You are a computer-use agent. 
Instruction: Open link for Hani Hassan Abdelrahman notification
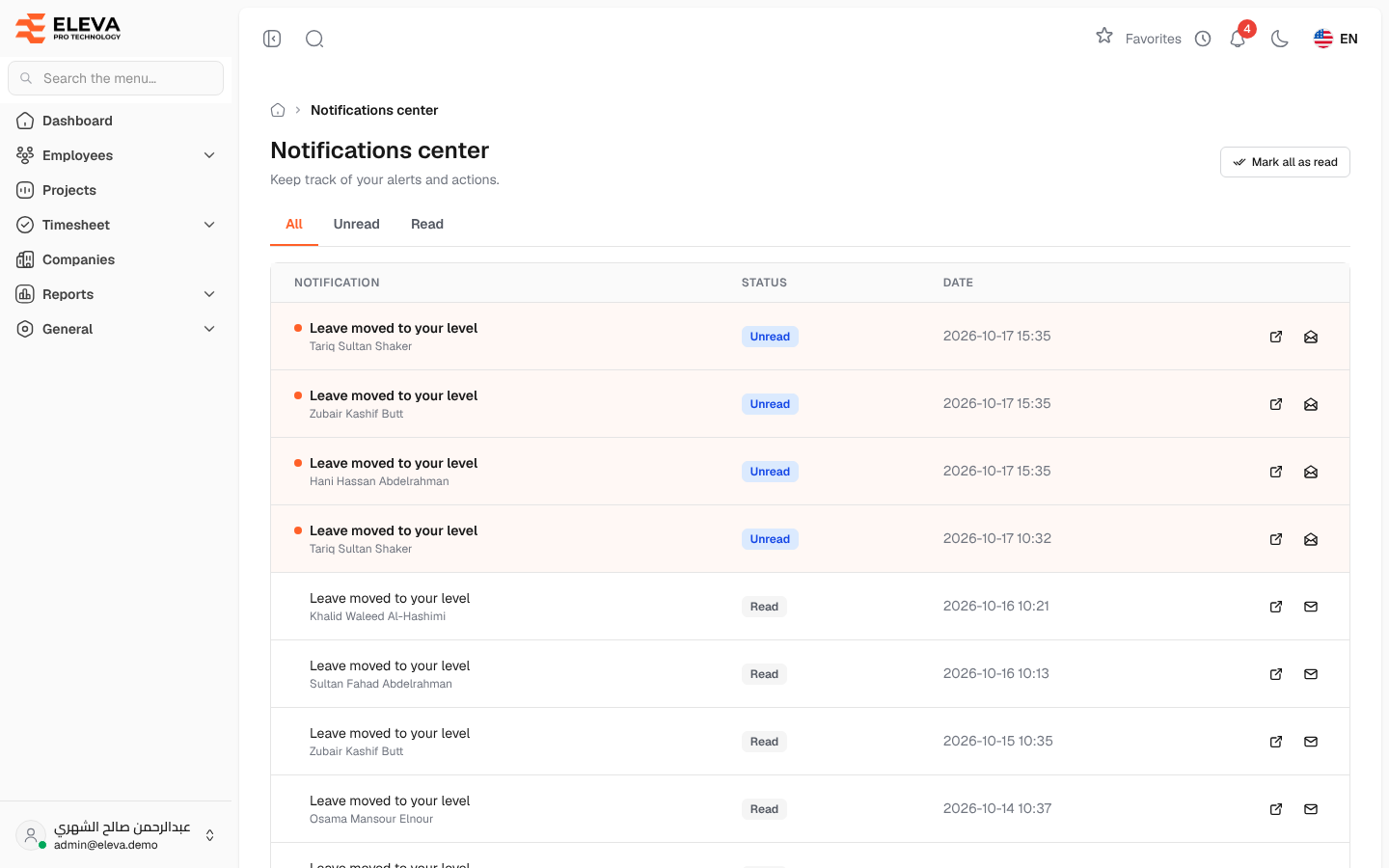(1276, 472)
